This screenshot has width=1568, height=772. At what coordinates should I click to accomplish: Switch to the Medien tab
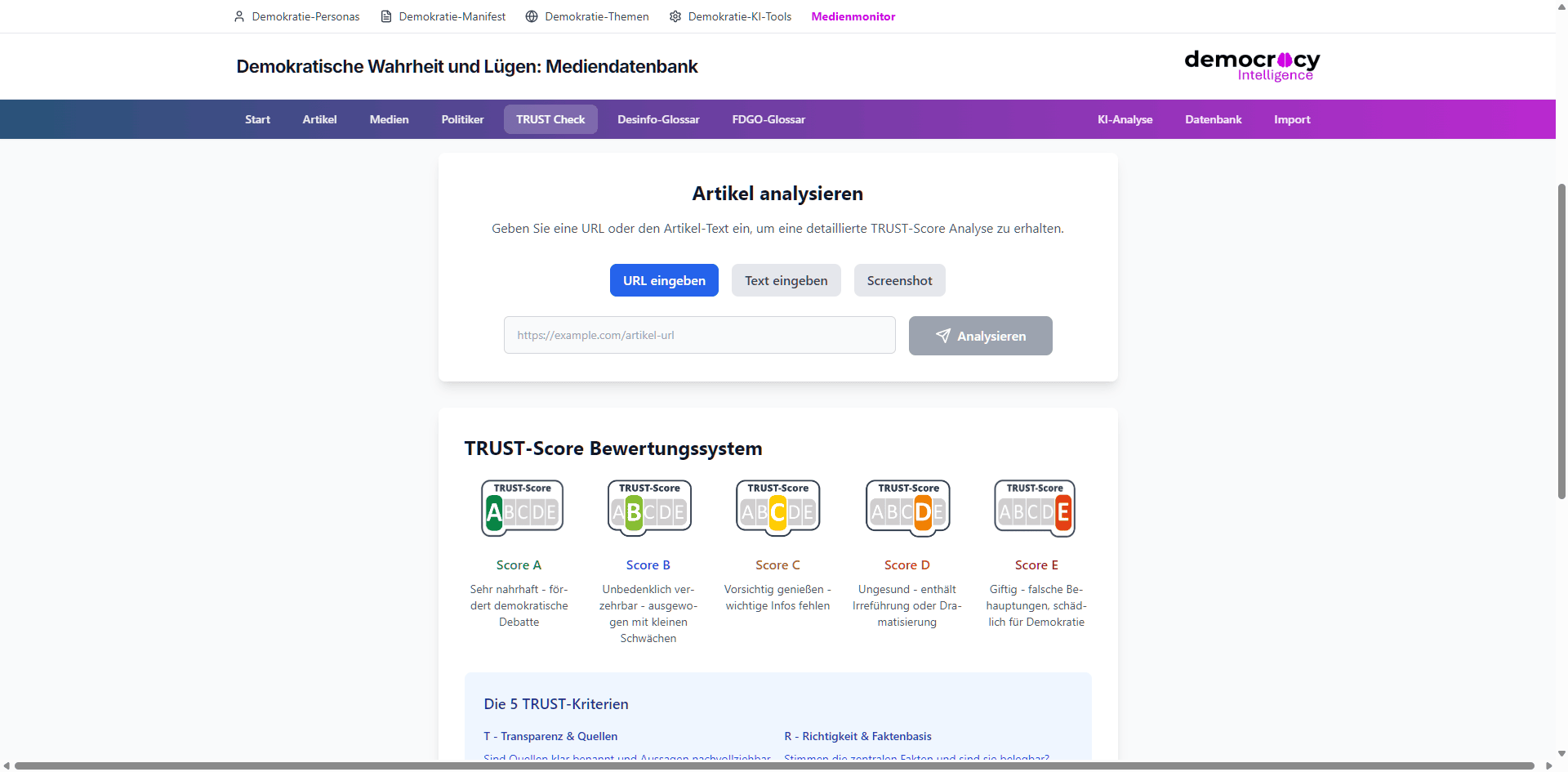(389, 119)
